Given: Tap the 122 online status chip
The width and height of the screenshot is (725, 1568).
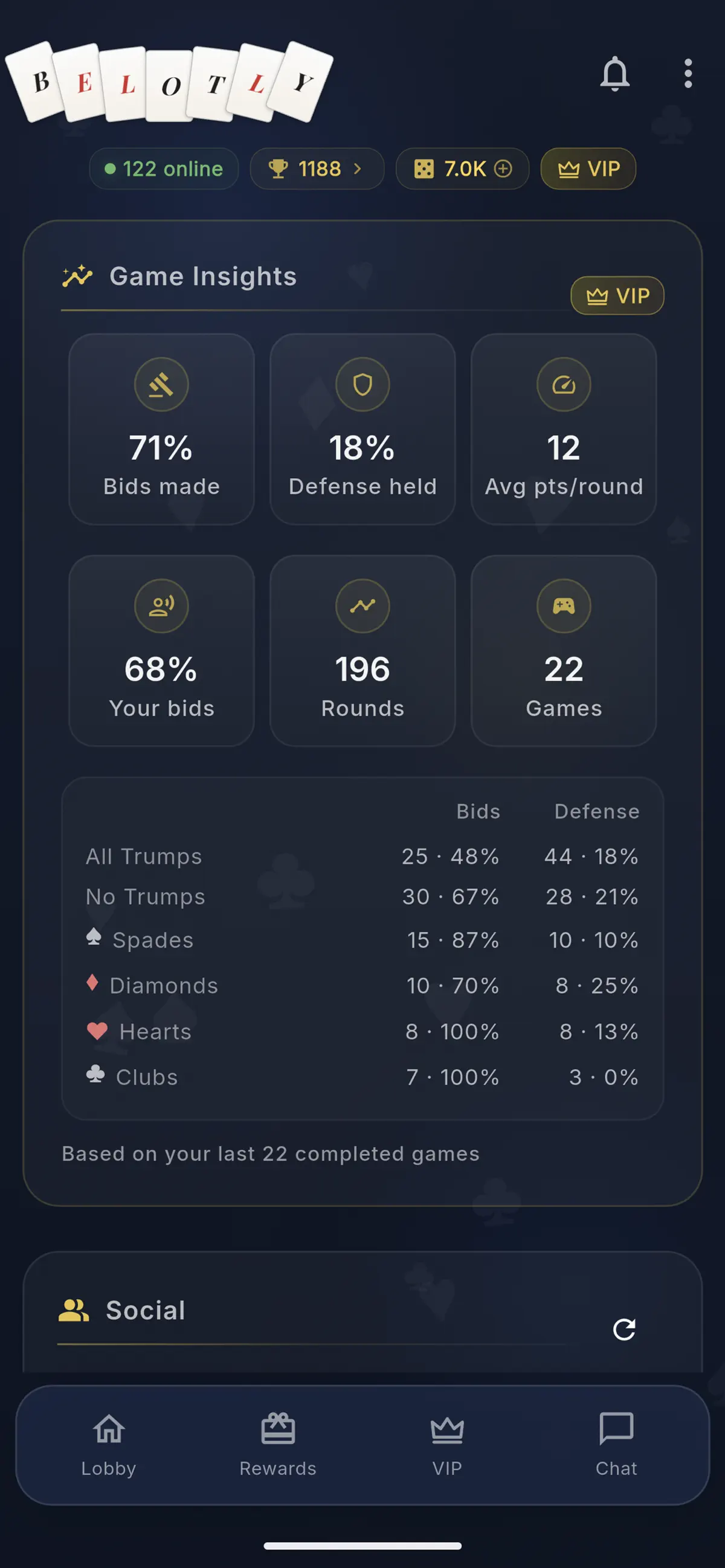Looking at the screenshot, I should [x=164, y=169].
